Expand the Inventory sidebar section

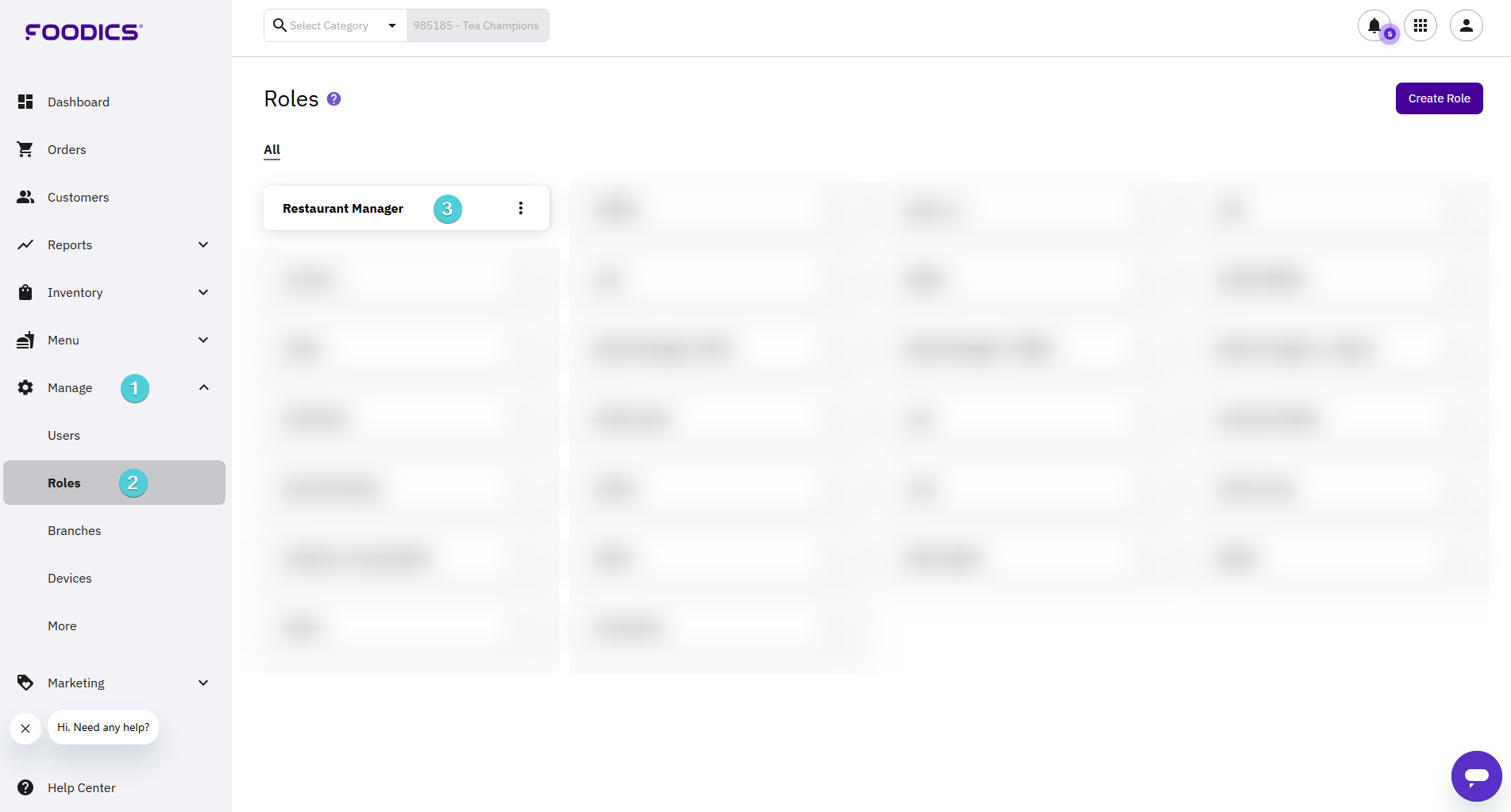click(203, 292)
